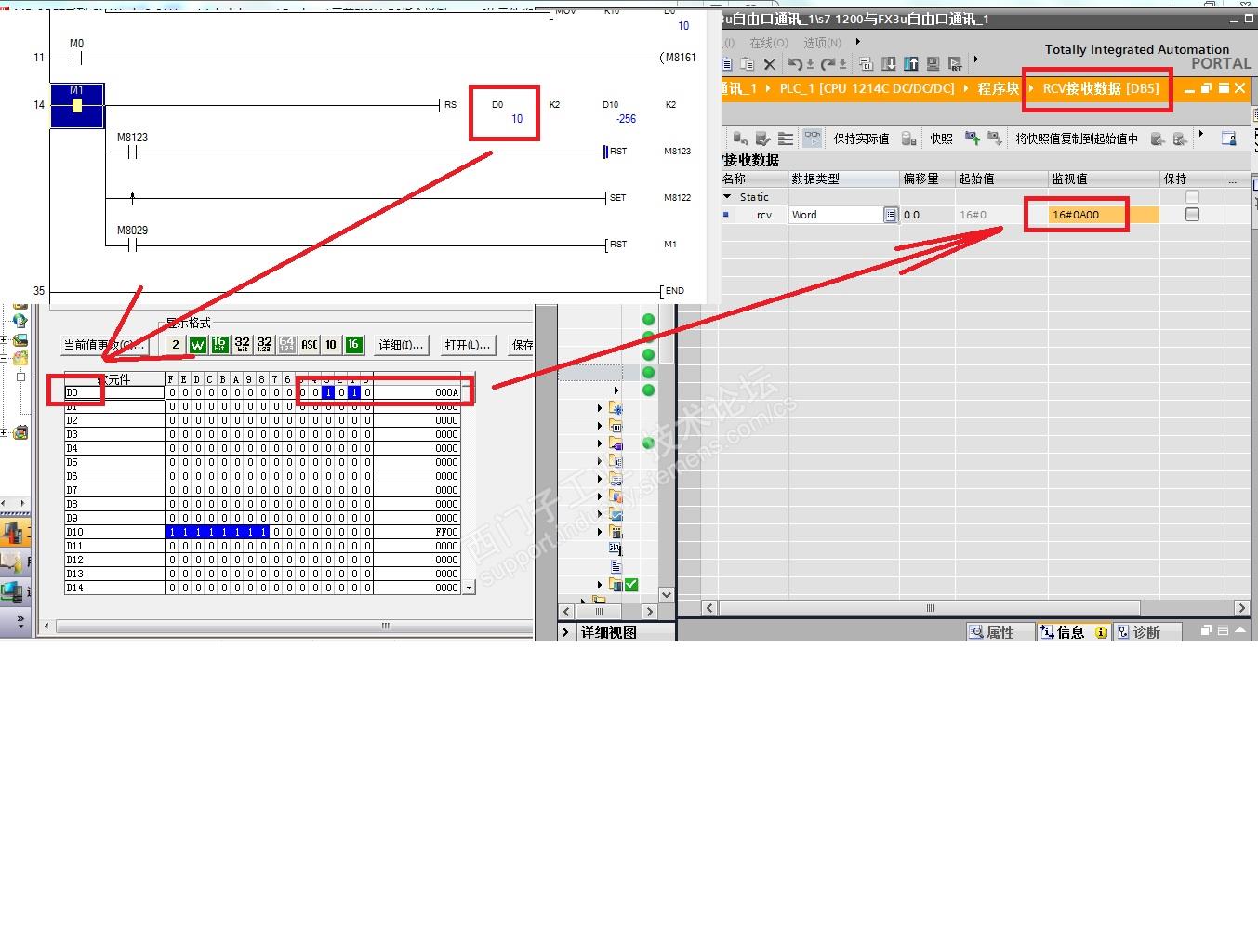1258x952 pixels.
Task: Click the start runtime RT icon
Action: pos(955,64)
